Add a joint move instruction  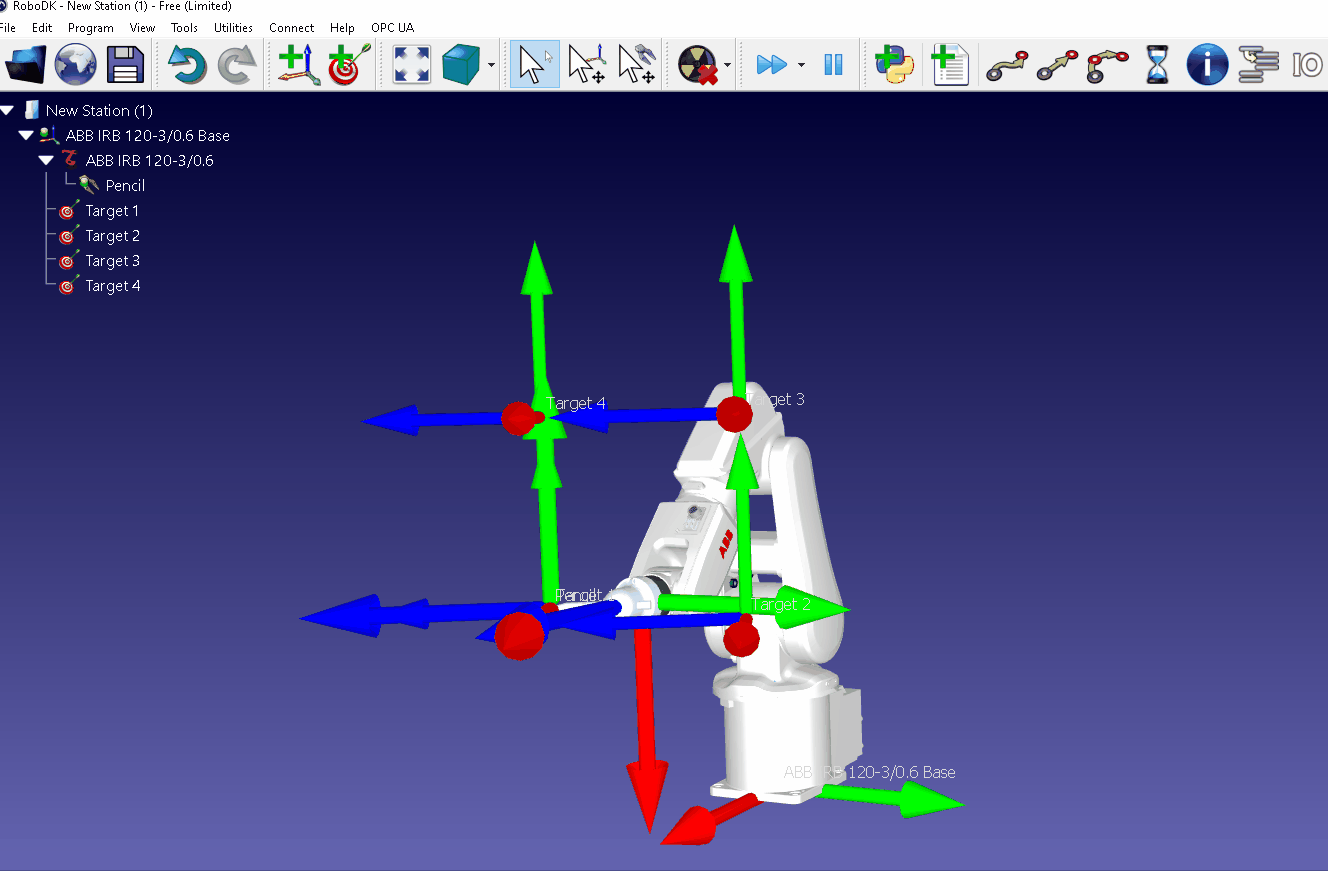(1006, 65)
